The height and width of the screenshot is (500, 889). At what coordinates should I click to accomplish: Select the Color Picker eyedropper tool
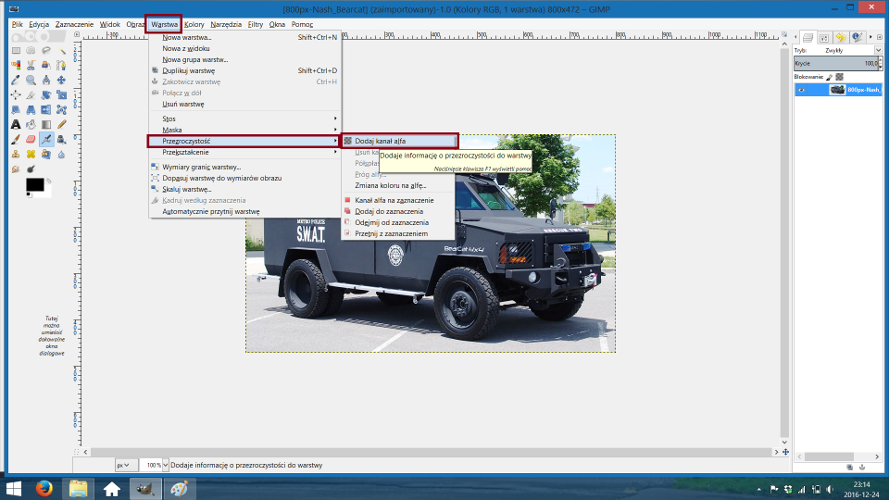click(x=16, y=80)
